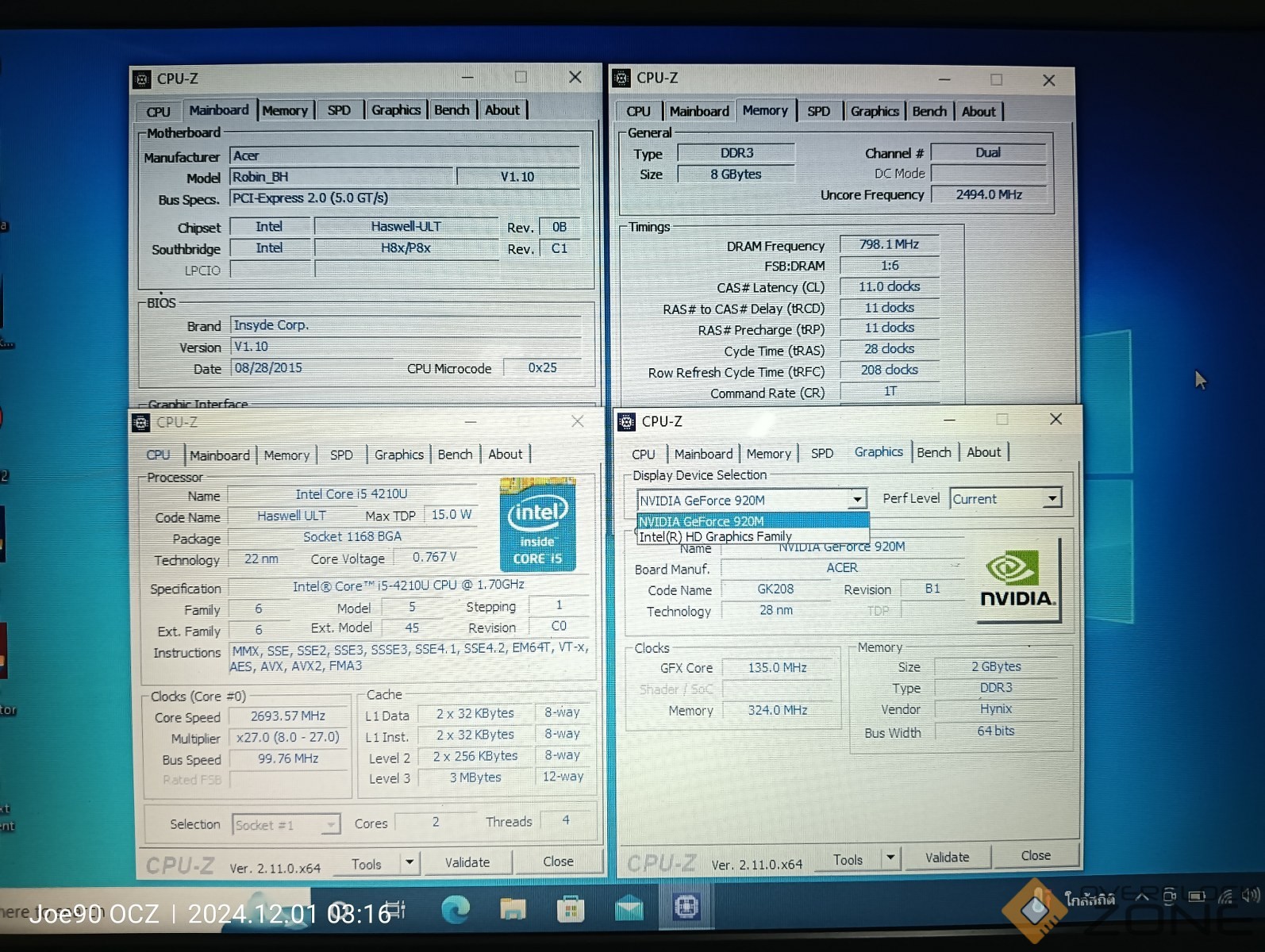Switch to CPU tab in Mainboard window
The height and width of the screenshot is (952, 1265).
pos(159,112)
